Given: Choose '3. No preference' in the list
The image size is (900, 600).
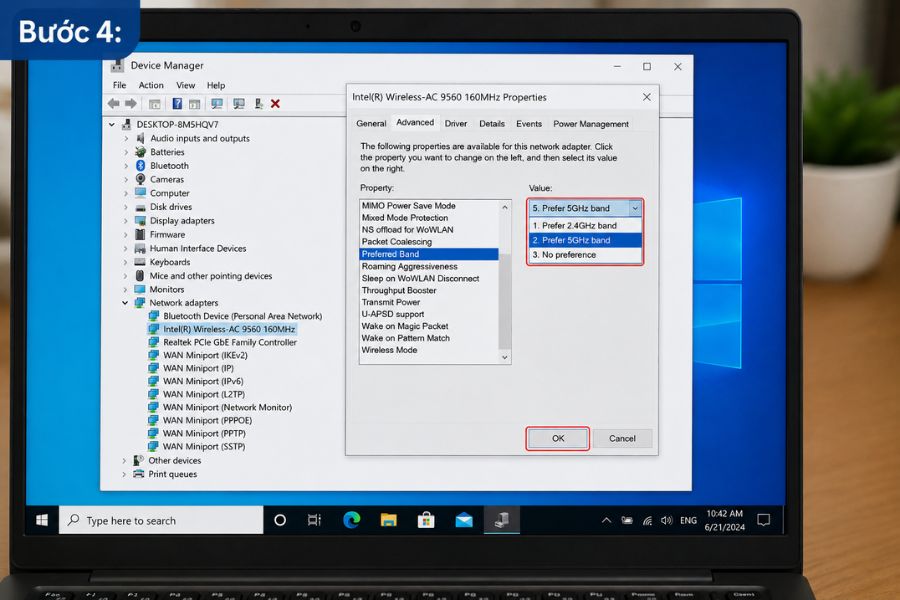Looking at the screenshot, I should 584,255.
